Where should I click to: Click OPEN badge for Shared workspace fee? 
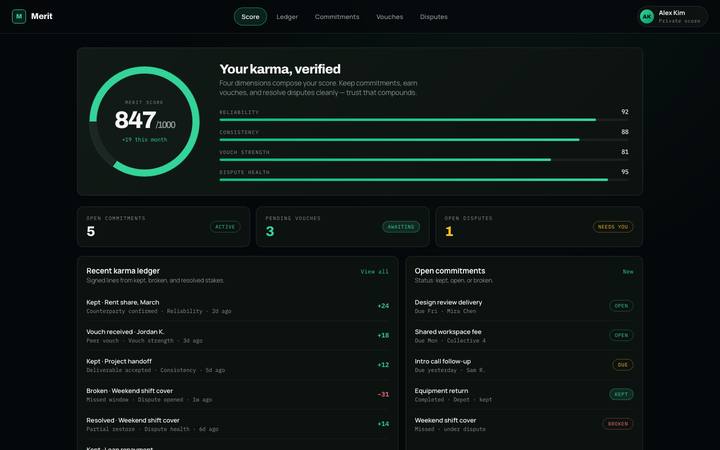pyautogui.click(x=621, y=335)
